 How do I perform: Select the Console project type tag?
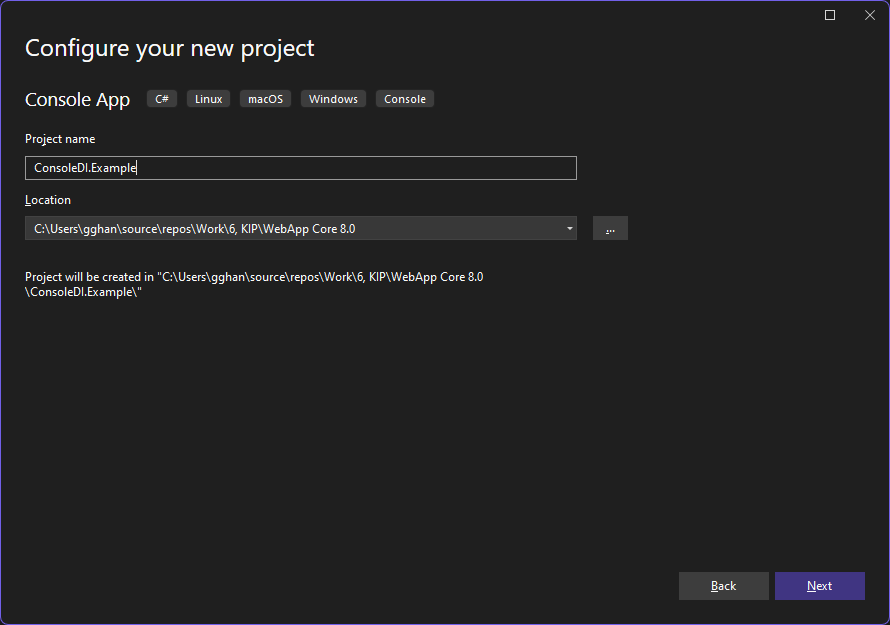pyautogui.click(x=405, y=99)
